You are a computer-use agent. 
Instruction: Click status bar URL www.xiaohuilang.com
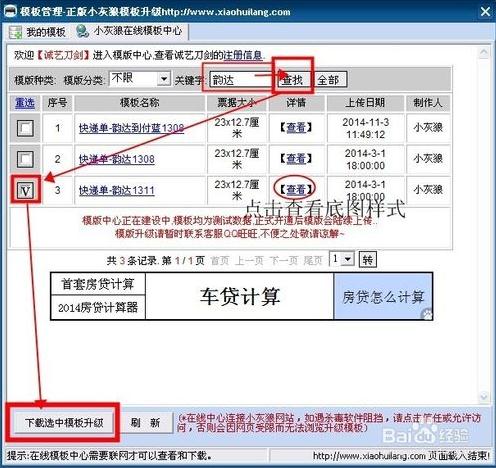(369, 456)
